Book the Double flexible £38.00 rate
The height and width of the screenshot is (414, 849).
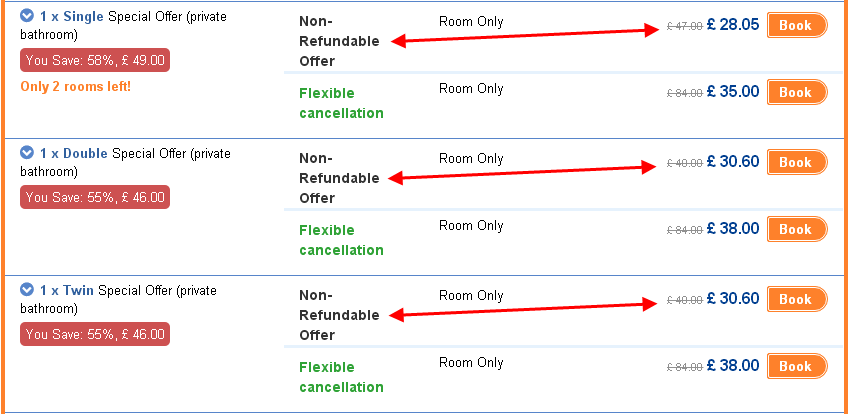[x=797, y=229]
